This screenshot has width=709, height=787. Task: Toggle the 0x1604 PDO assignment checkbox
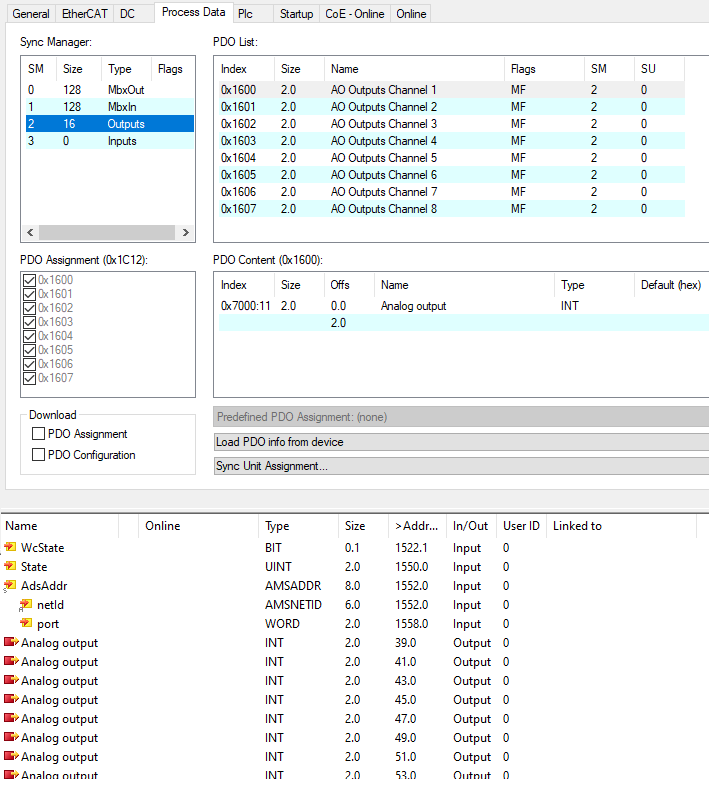[30, 336]
